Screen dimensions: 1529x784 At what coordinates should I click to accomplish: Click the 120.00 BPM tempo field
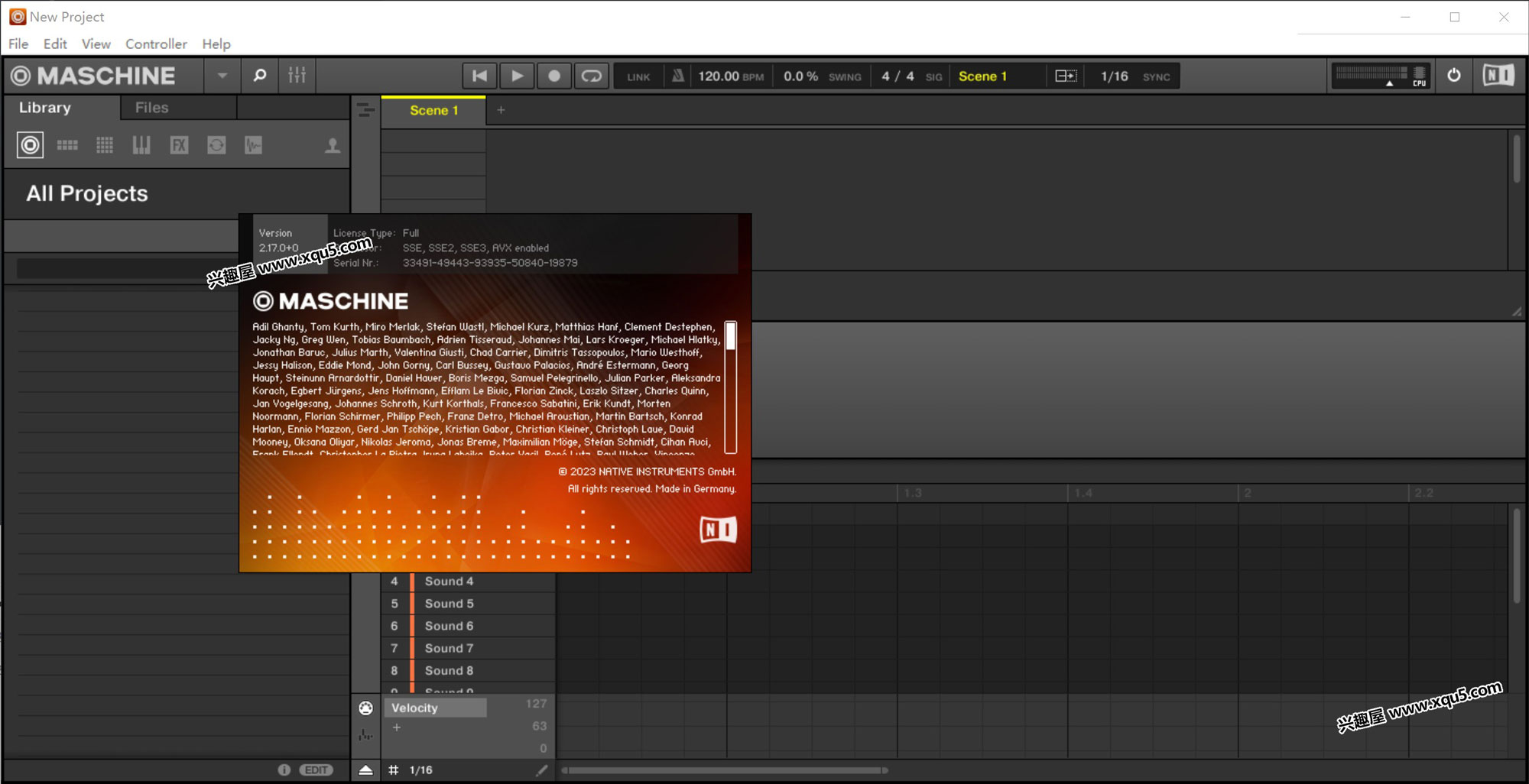pyautogui.click(x=731, y=76)
